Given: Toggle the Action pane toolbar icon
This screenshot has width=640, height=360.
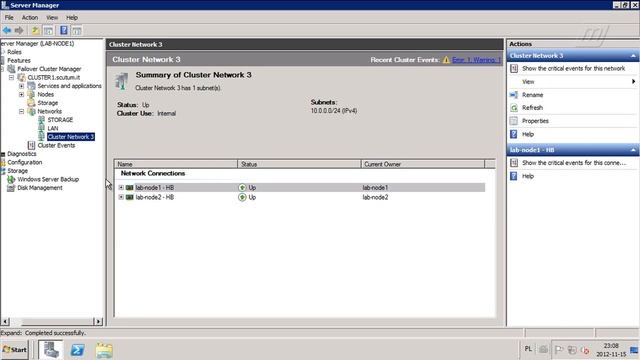Looking at the screenshot, I should point(77,30).
